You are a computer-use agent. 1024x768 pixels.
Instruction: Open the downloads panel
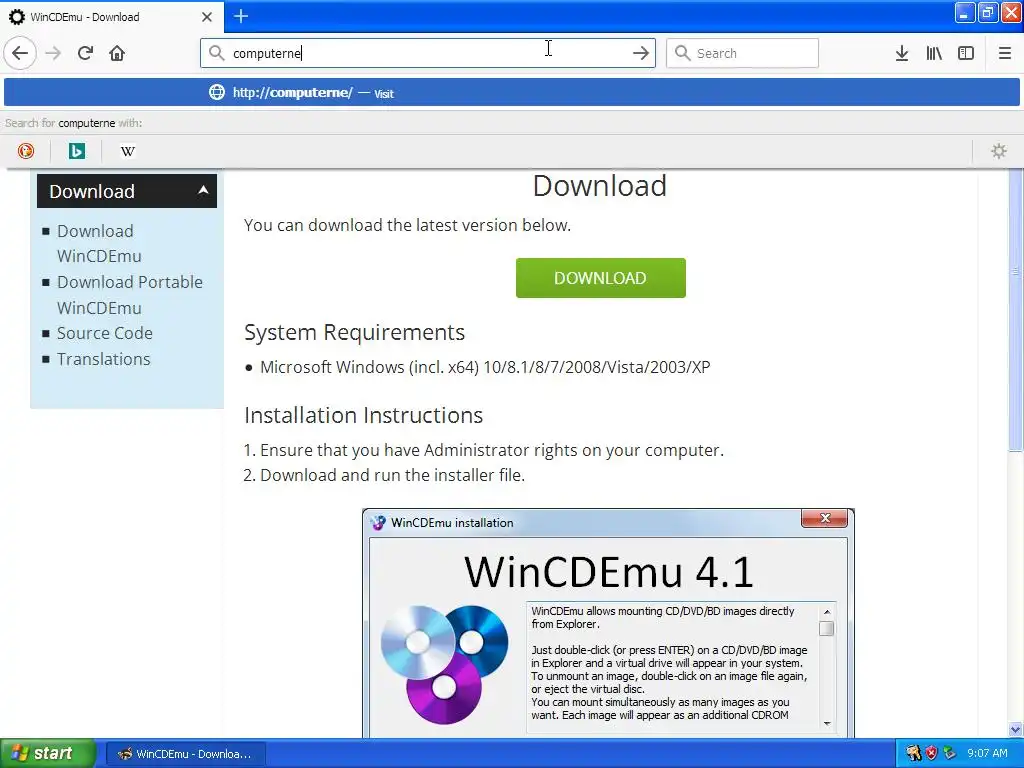[902, 53]
